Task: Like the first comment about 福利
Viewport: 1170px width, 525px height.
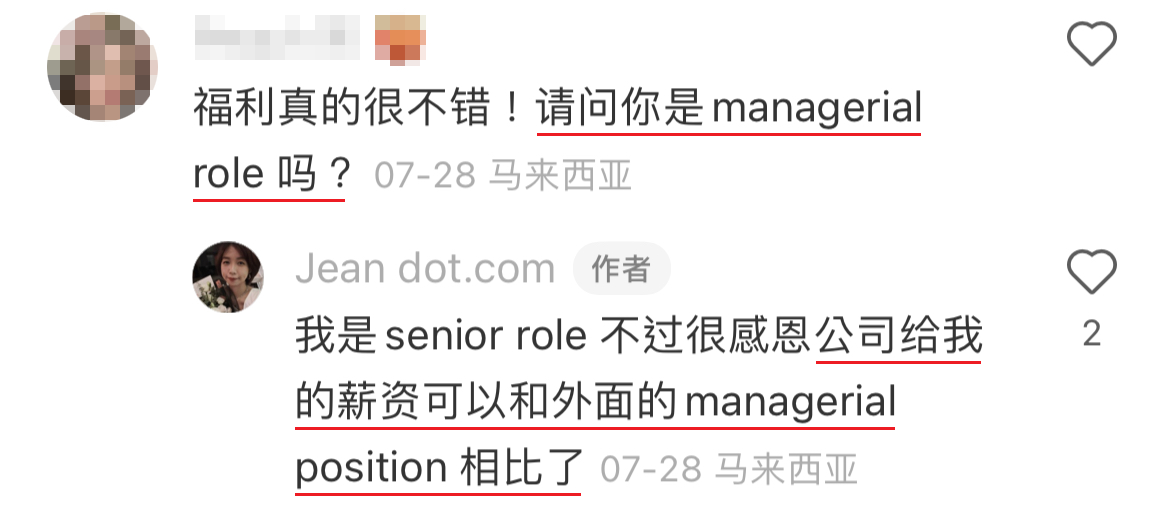Action: tap(1091, 44)
